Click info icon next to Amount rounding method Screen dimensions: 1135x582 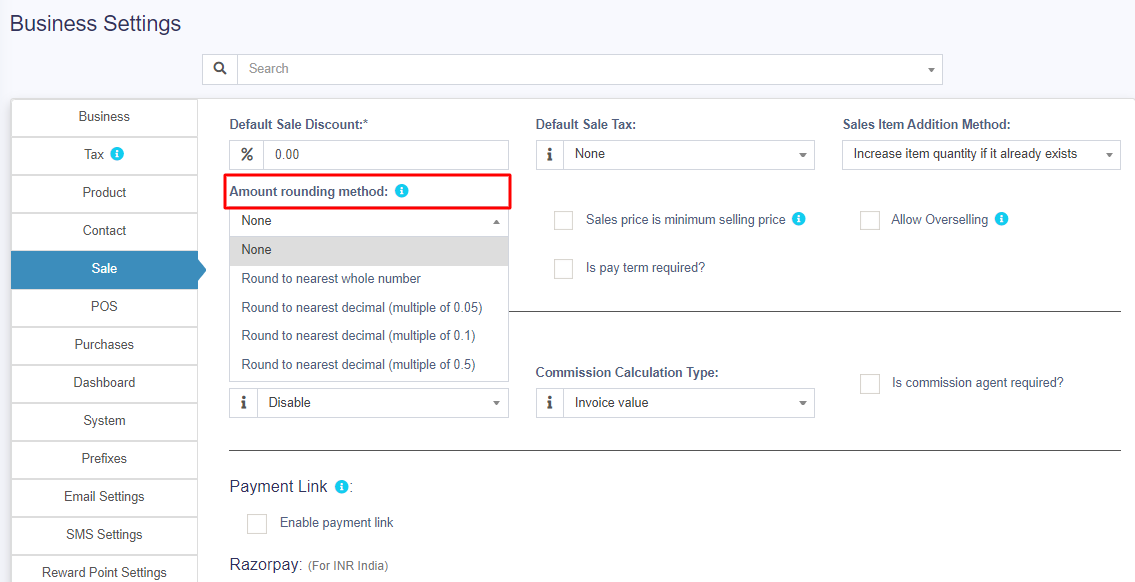click(x=402, y=191)
